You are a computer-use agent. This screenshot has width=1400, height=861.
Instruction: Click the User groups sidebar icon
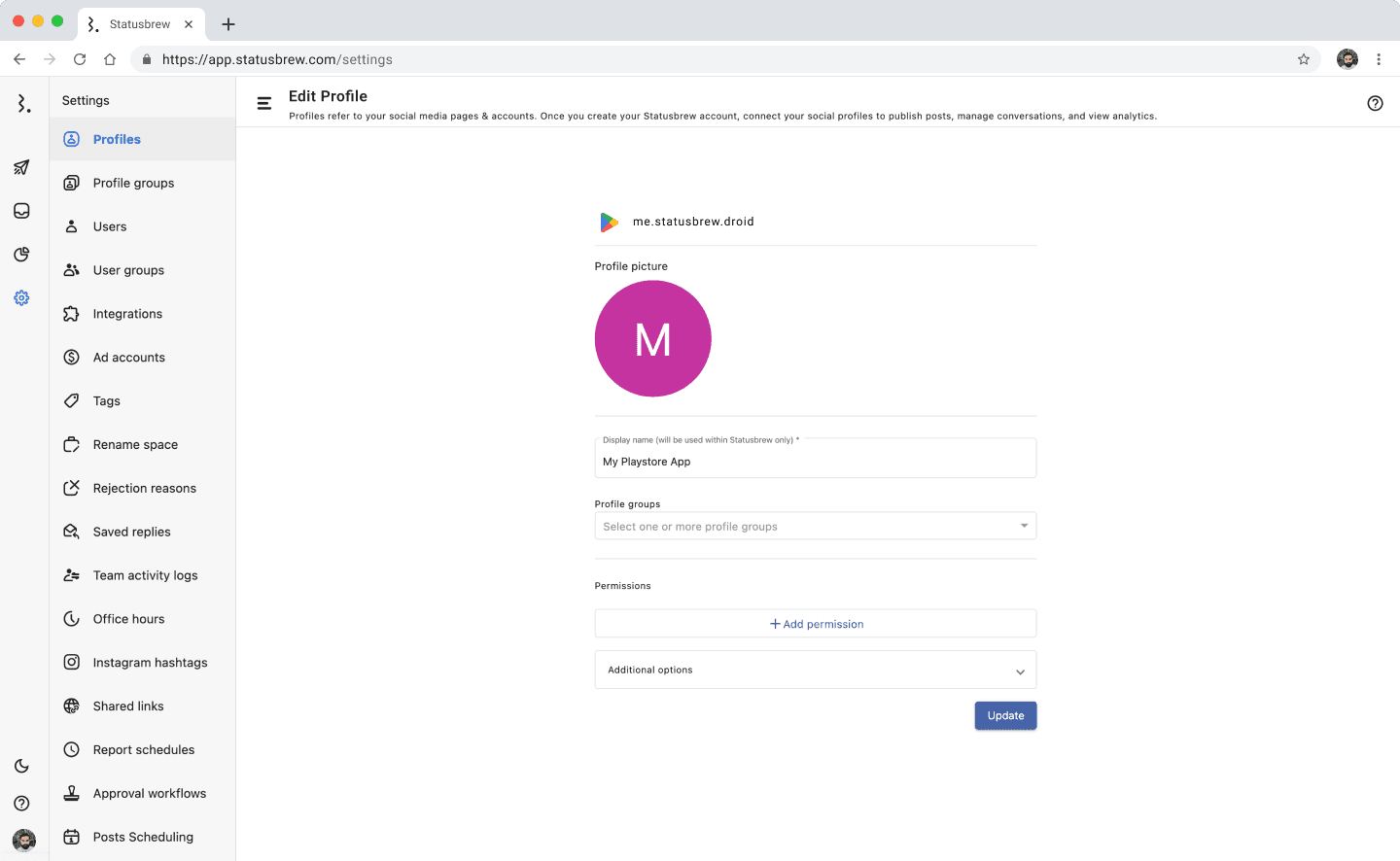click(72, 270)
